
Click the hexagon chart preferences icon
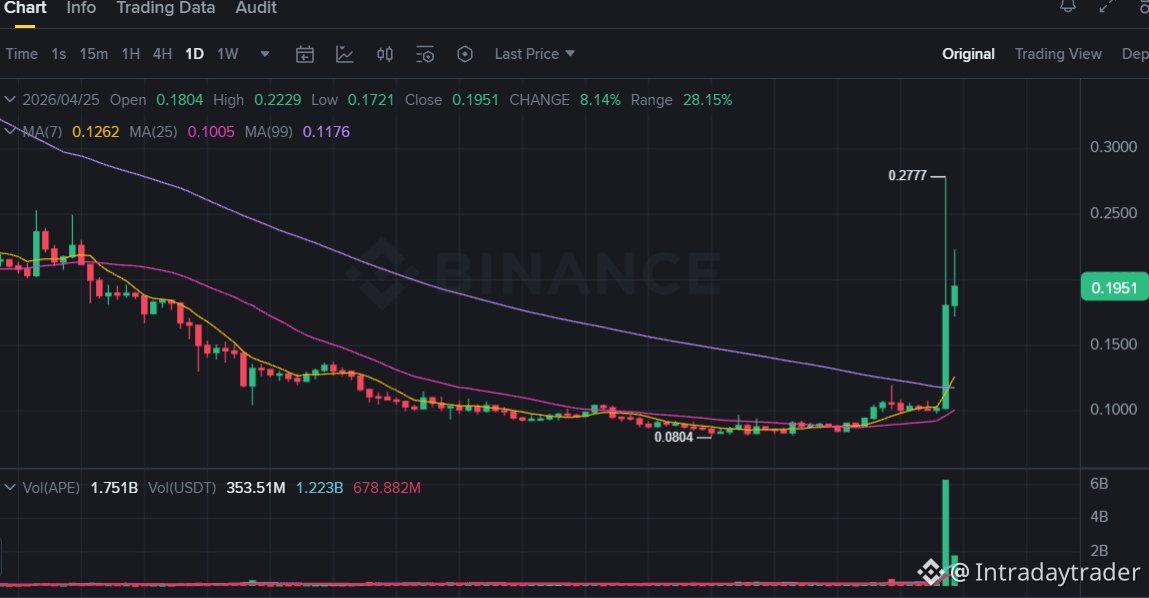click(x=465, y=54)
